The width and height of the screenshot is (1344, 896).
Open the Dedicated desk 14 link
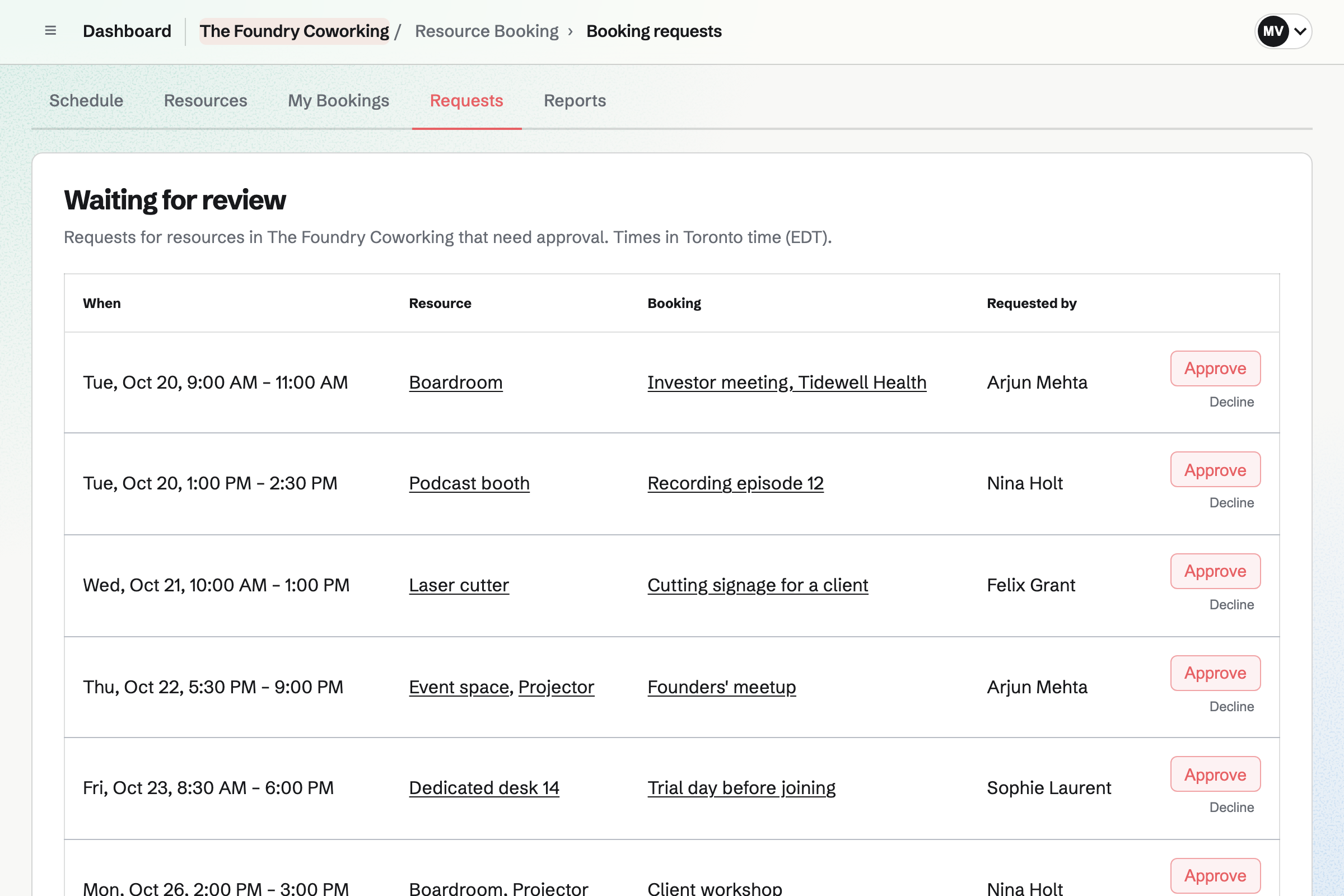tap(484, 788)
